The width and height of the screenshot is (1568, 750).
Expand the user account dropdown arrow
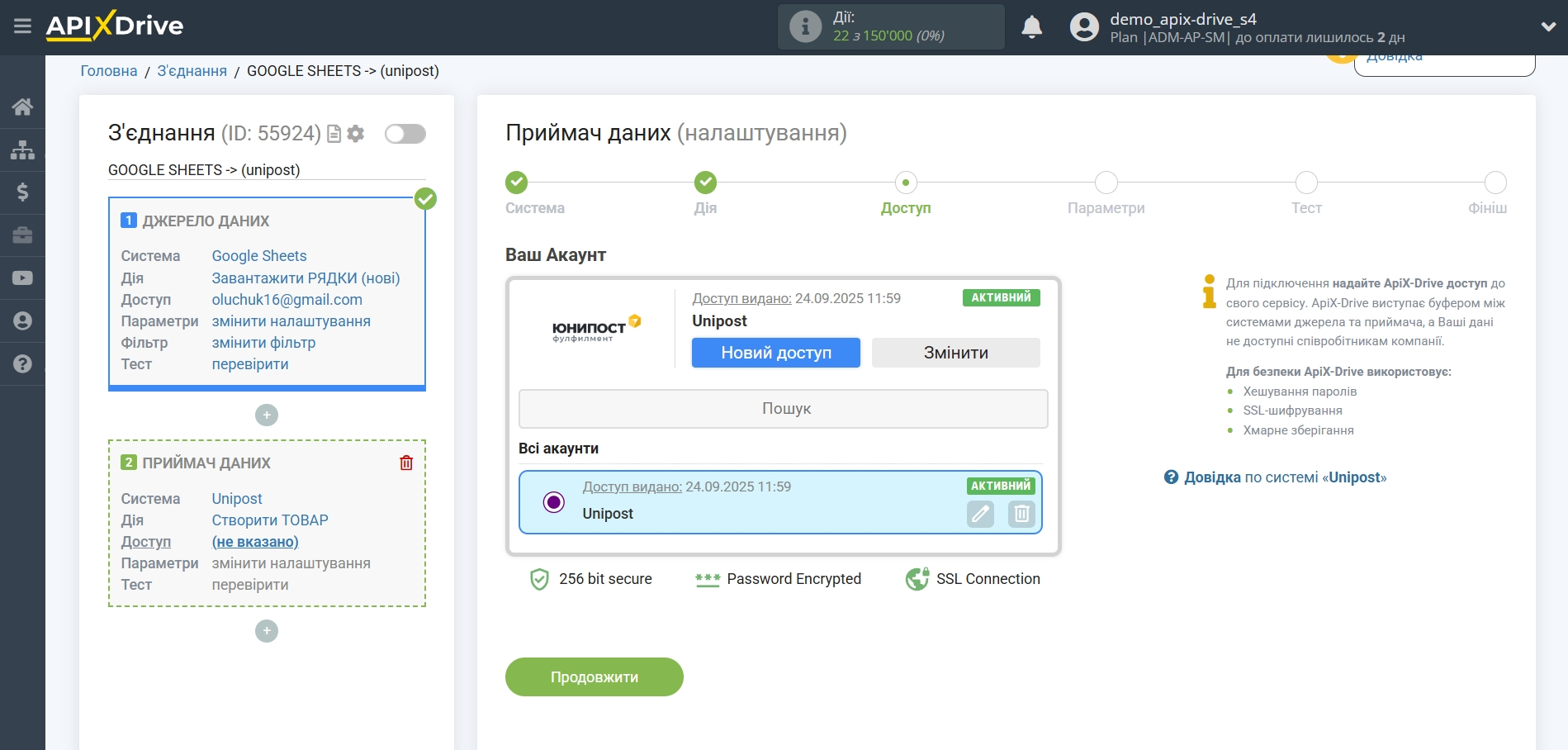tap(1548, 26)
